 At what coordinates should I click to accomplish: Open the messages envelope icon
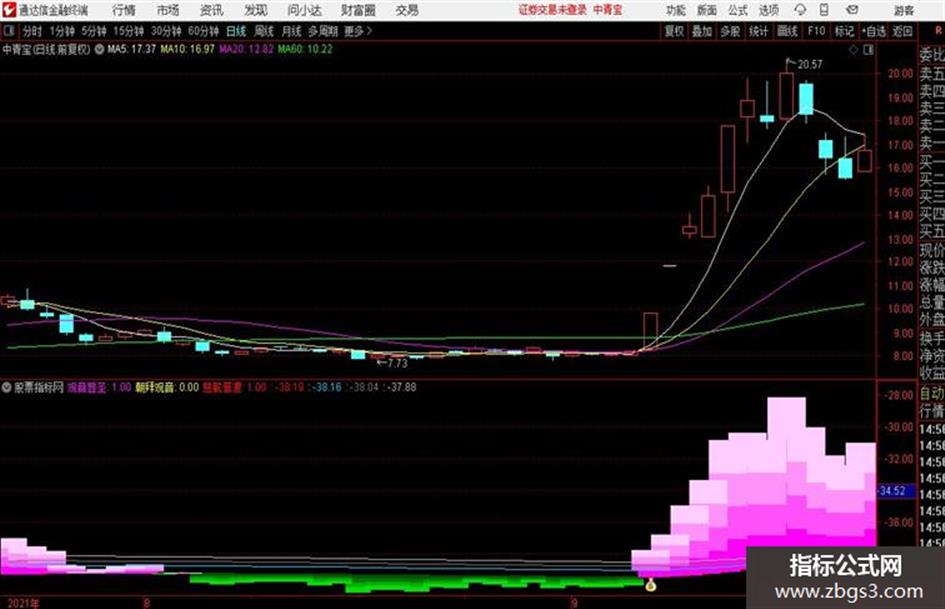click(852, 10)
